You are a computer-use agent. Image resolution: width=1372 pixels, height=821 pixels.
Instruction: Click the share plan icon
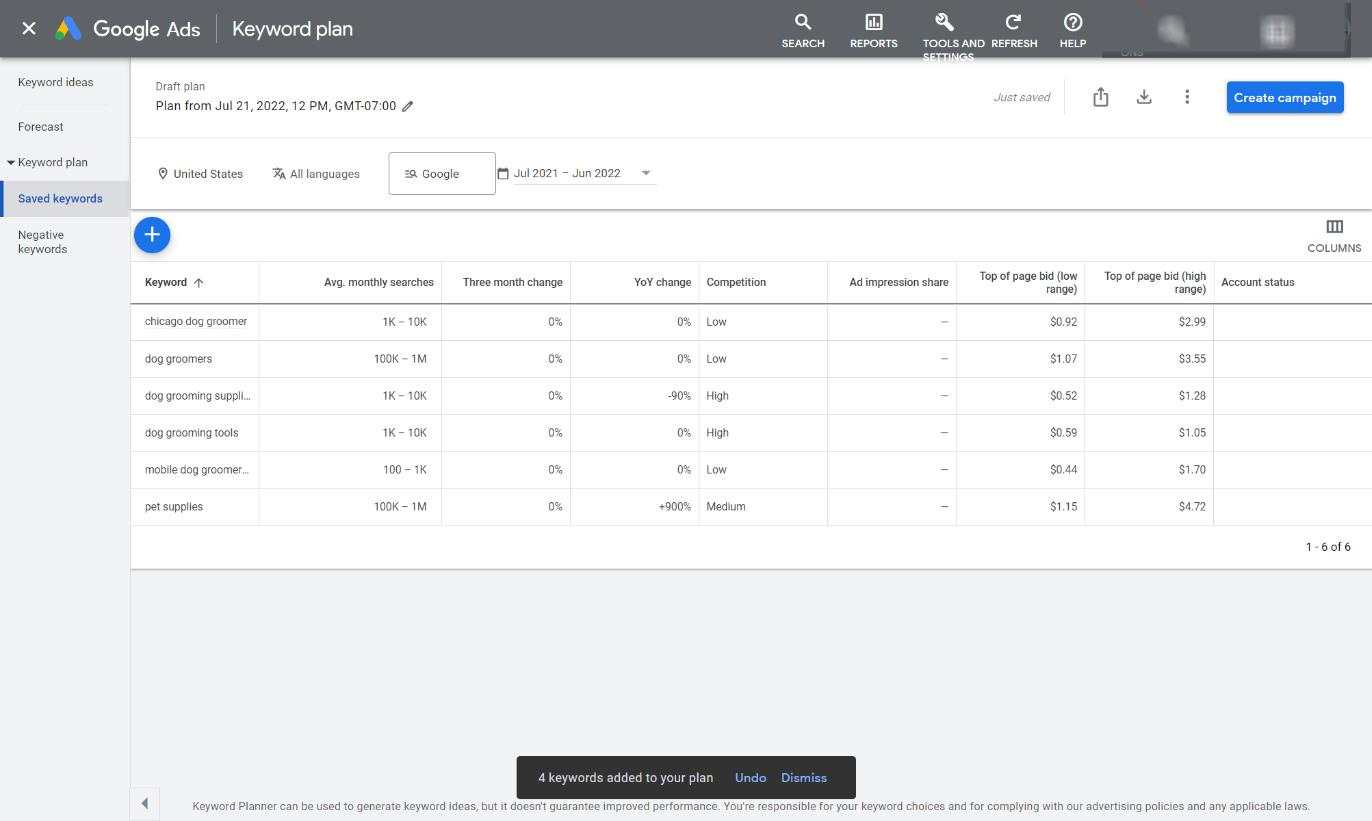coord(1100,97)
